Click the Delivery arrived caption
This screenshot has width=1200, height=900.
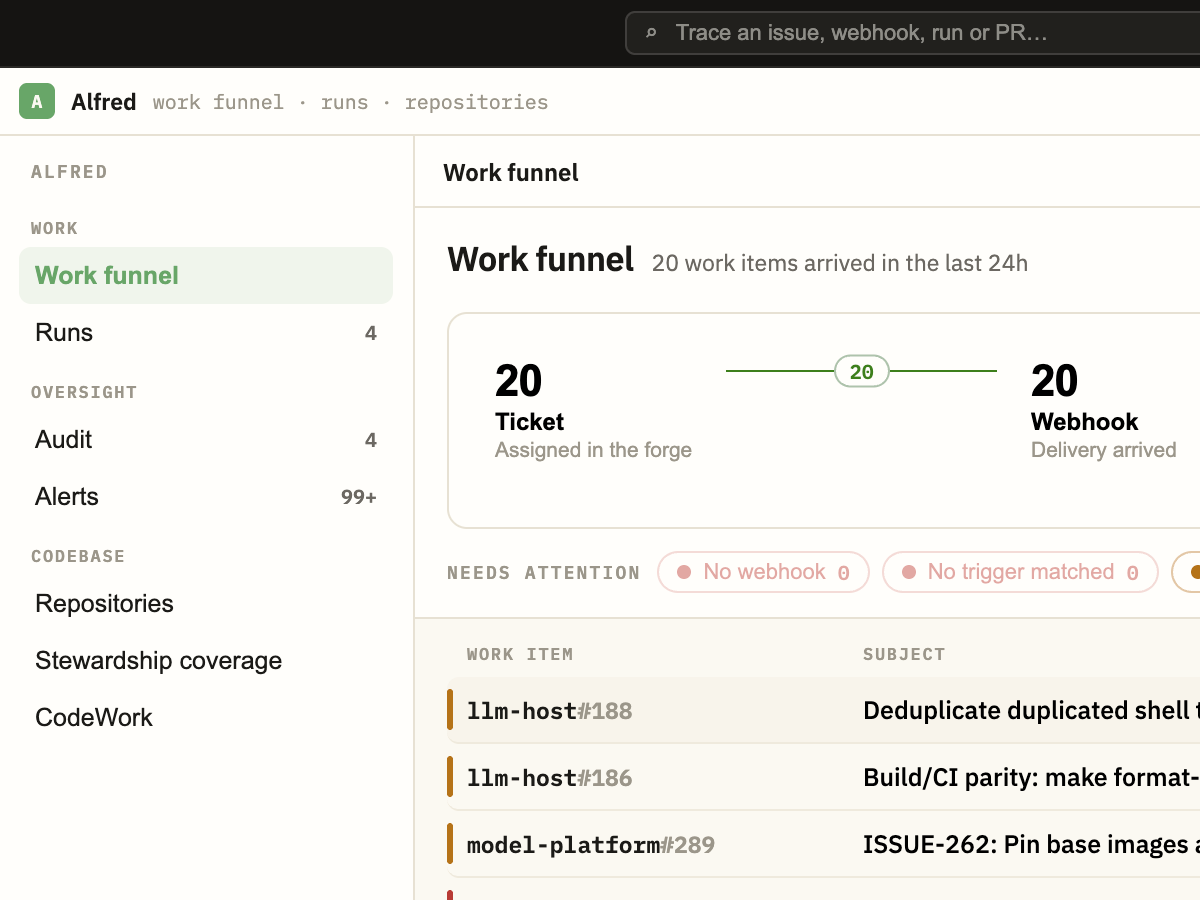(1104, 450)
